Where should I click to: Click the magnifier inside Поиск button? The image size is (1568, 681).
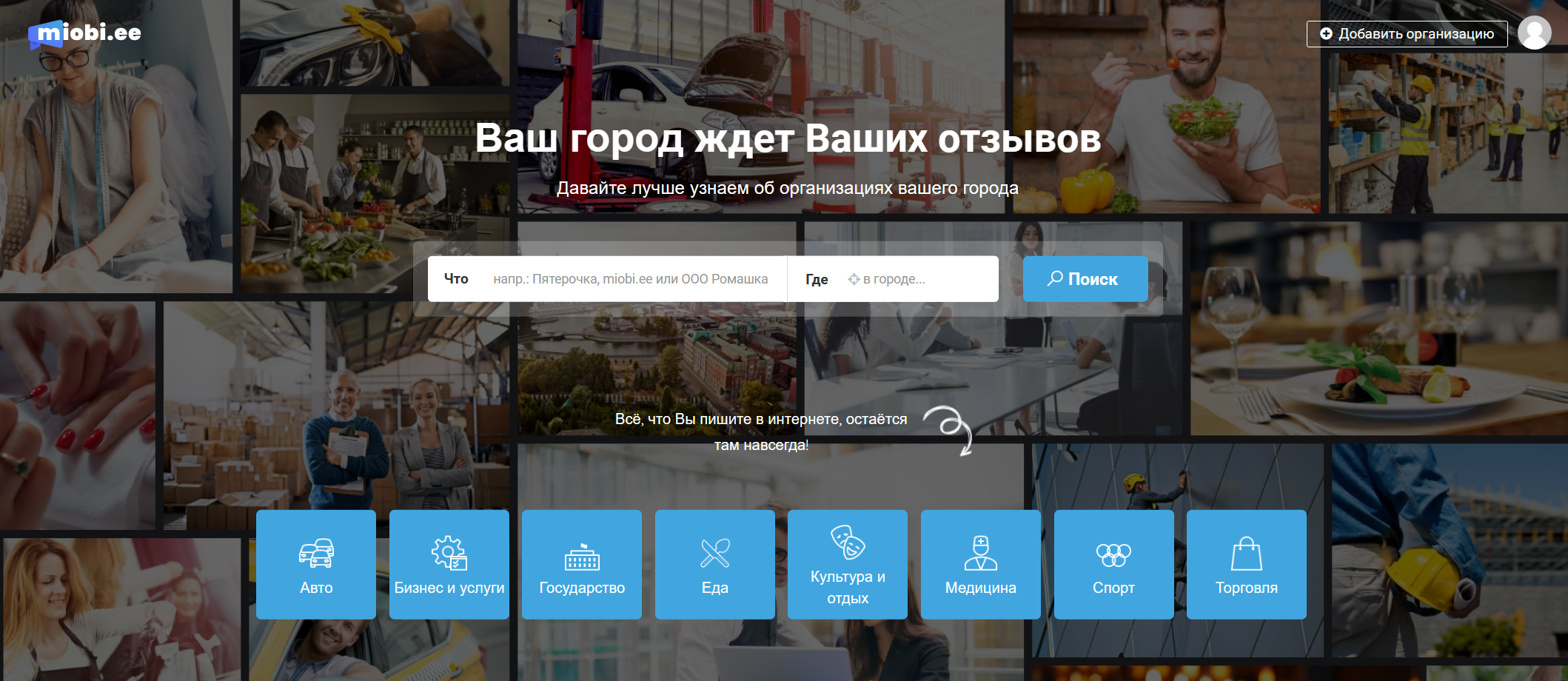coord(1054,278)
